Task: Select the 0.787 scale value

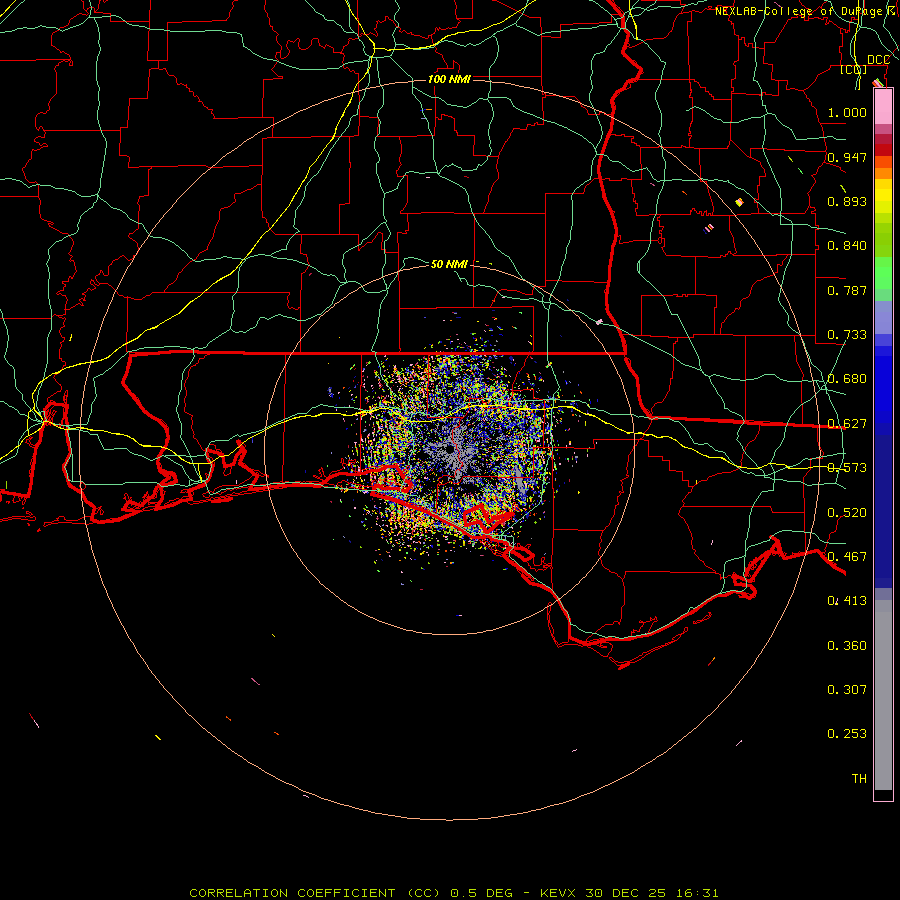Action: tap(847, 290)
